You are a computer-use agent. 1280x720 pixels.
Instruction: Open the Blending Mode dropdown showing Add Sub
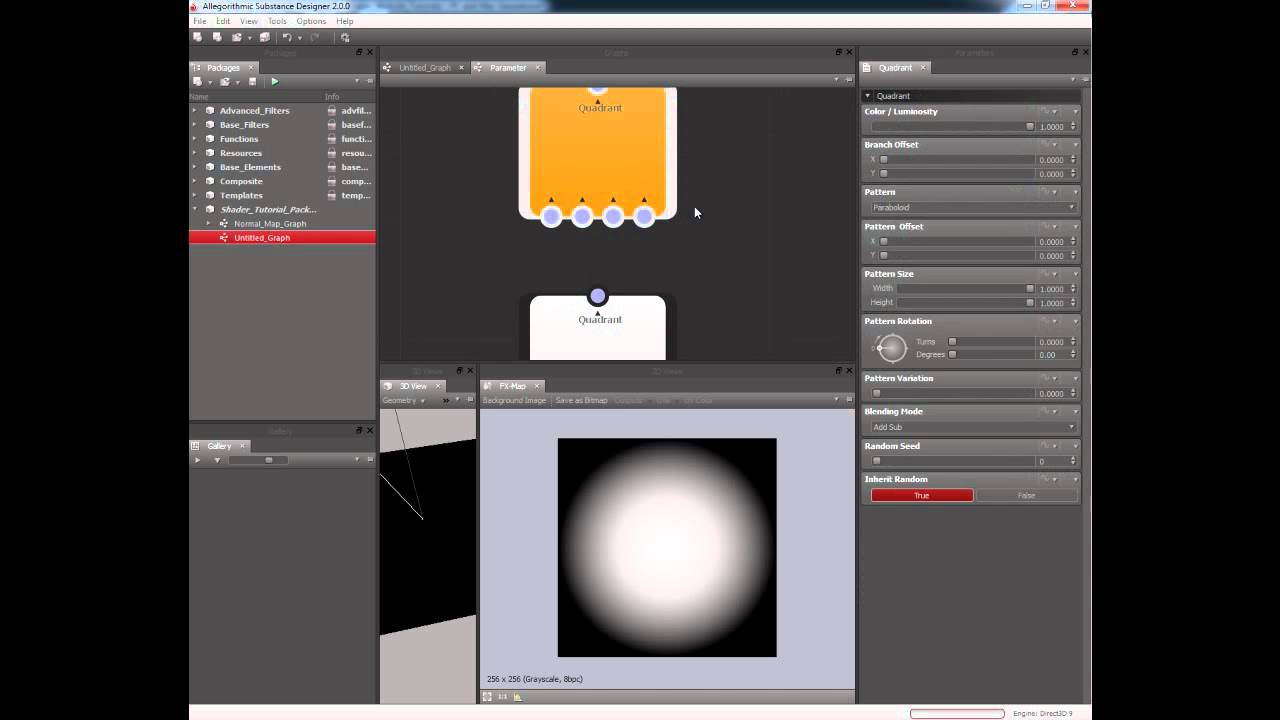pos(970,427)
